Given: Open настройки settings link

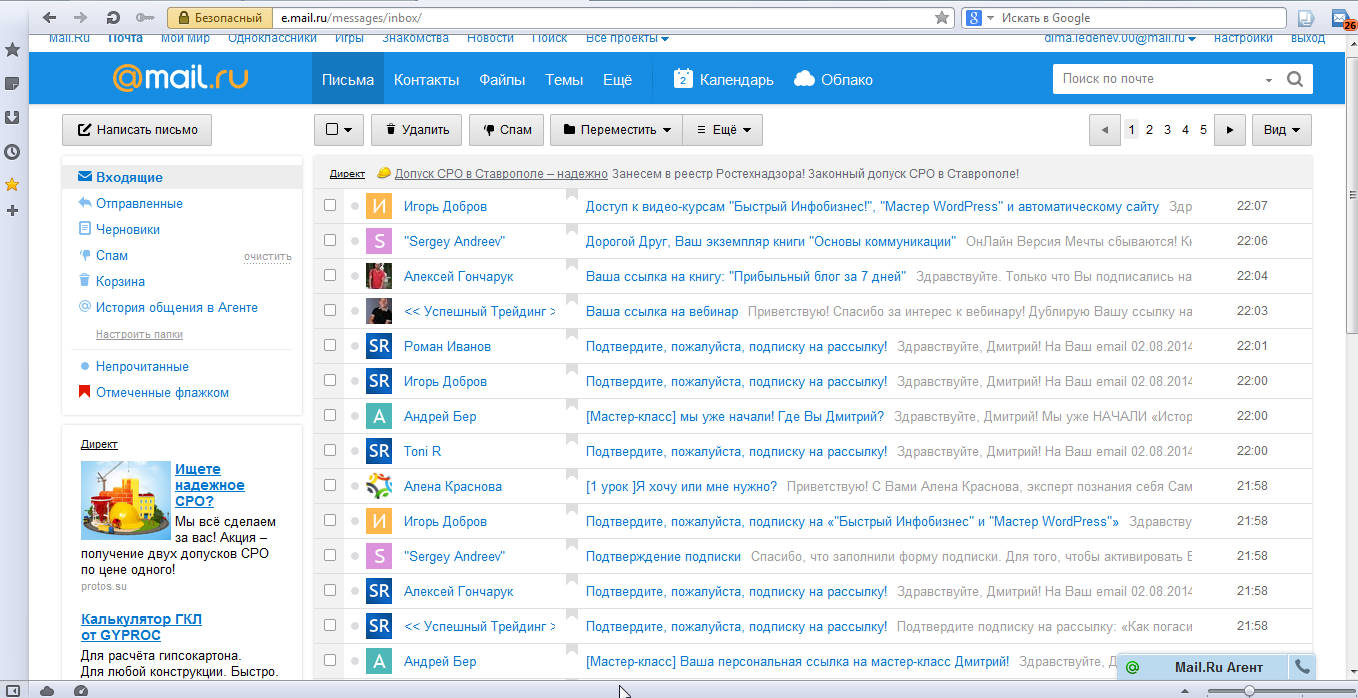Looking at the screenshot, I should coord(1243,38).
